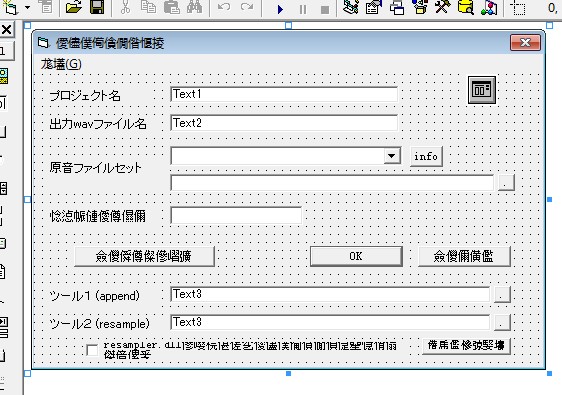Click browse button beside the path field
562x395 pixels.
tap(506, 183)
